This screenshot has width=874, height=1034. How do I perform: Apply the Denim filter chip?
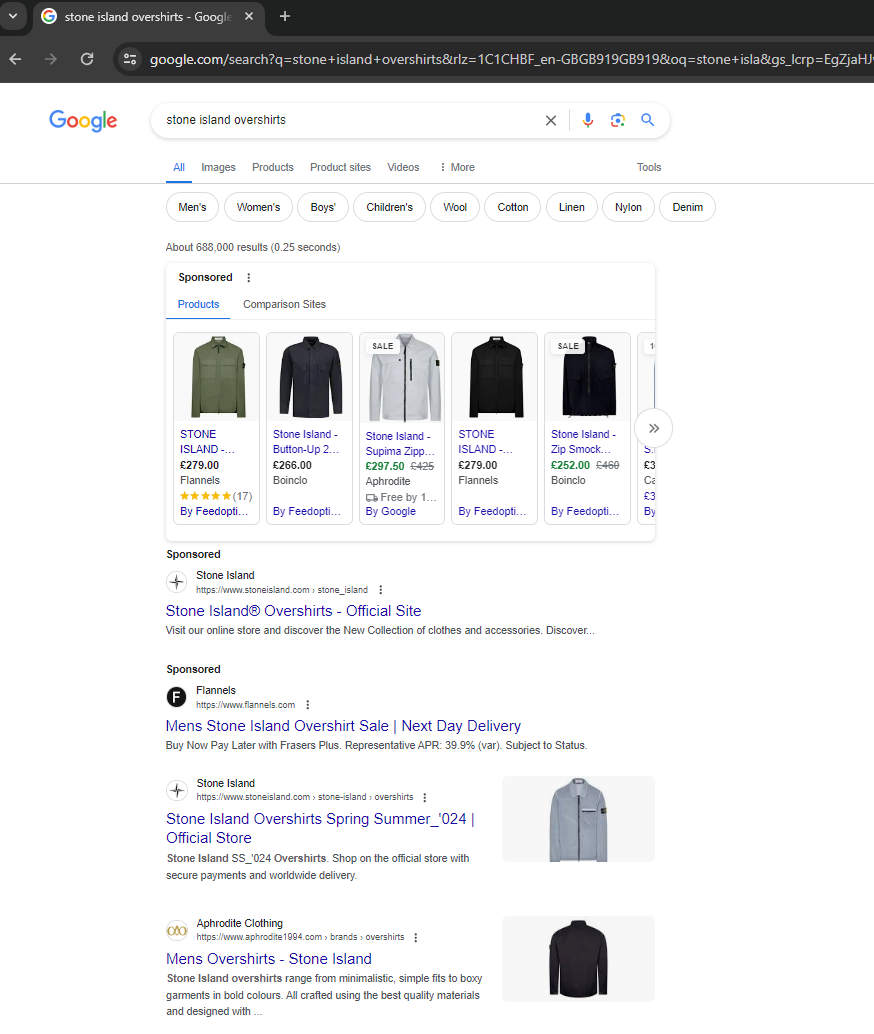point(687,207)
